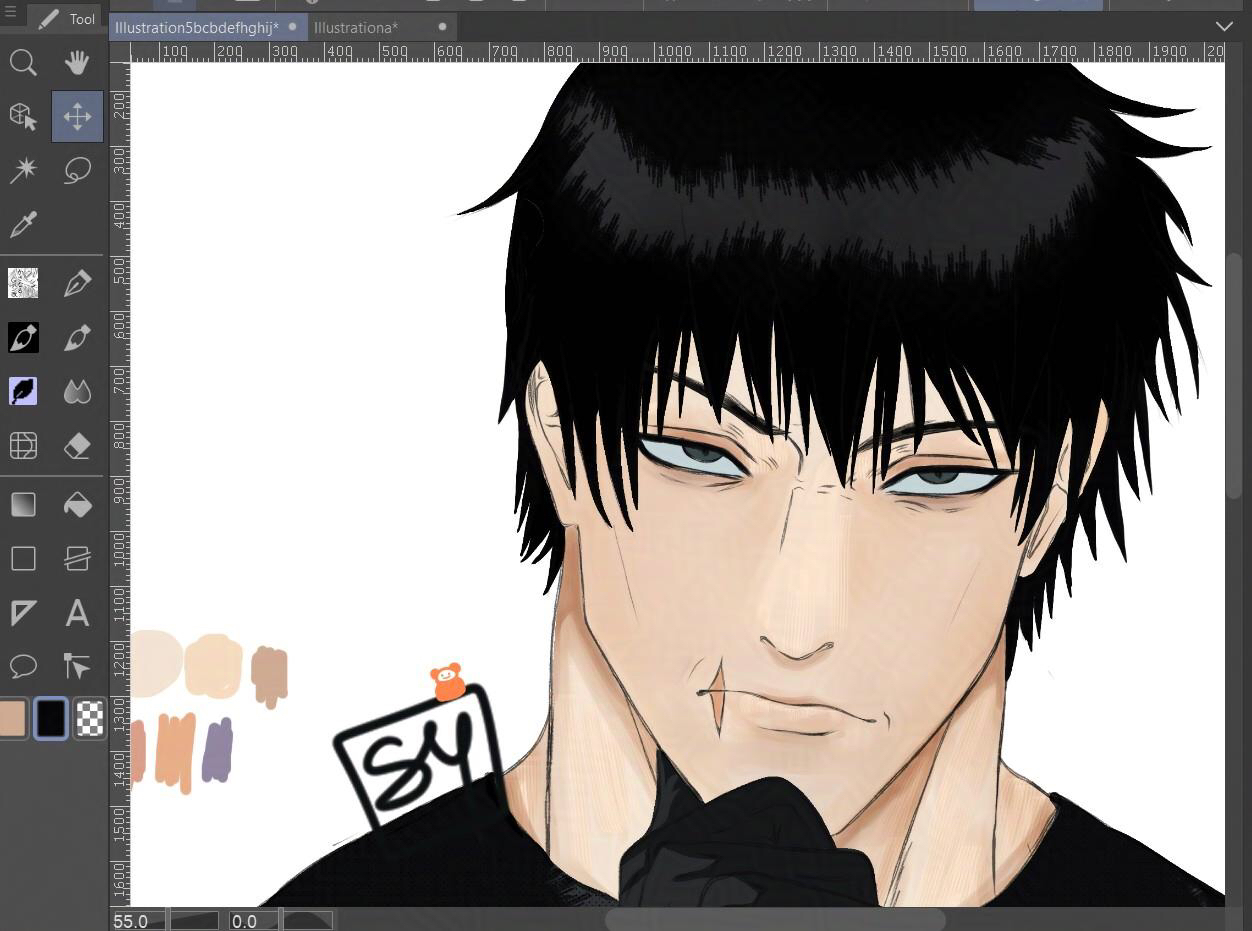The width and height of the screenshot is (1252, 931).
Task: Select the Auto select magic wand
Action: (23, 170)
